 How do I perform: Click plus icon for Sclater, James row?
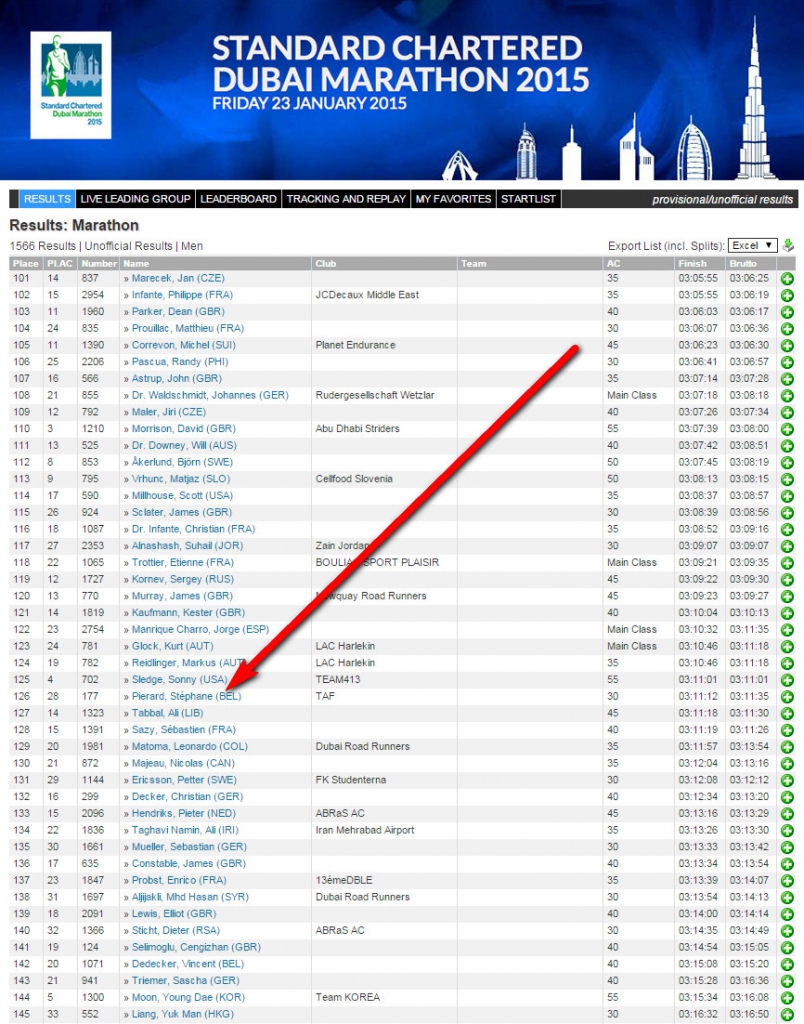[787, 513]
